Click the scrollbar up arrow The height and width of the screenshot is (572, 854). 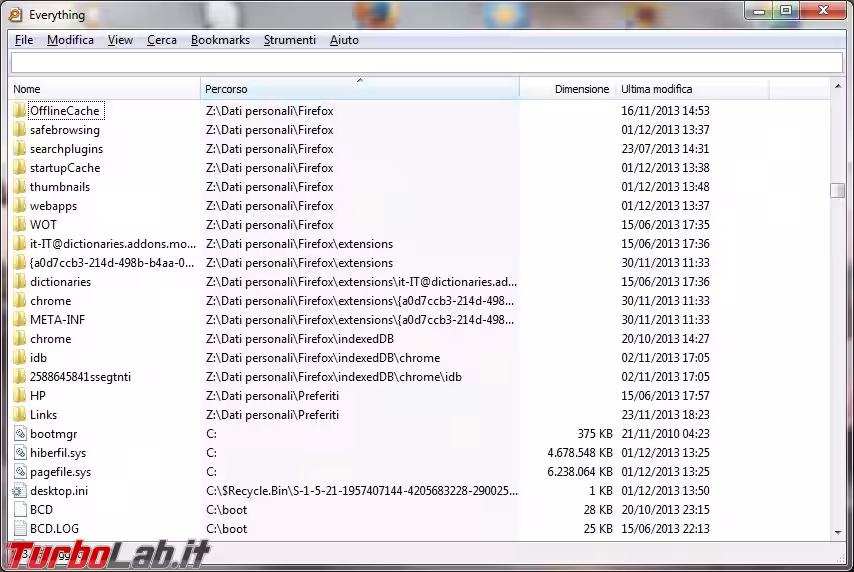[x=838, y=87]
